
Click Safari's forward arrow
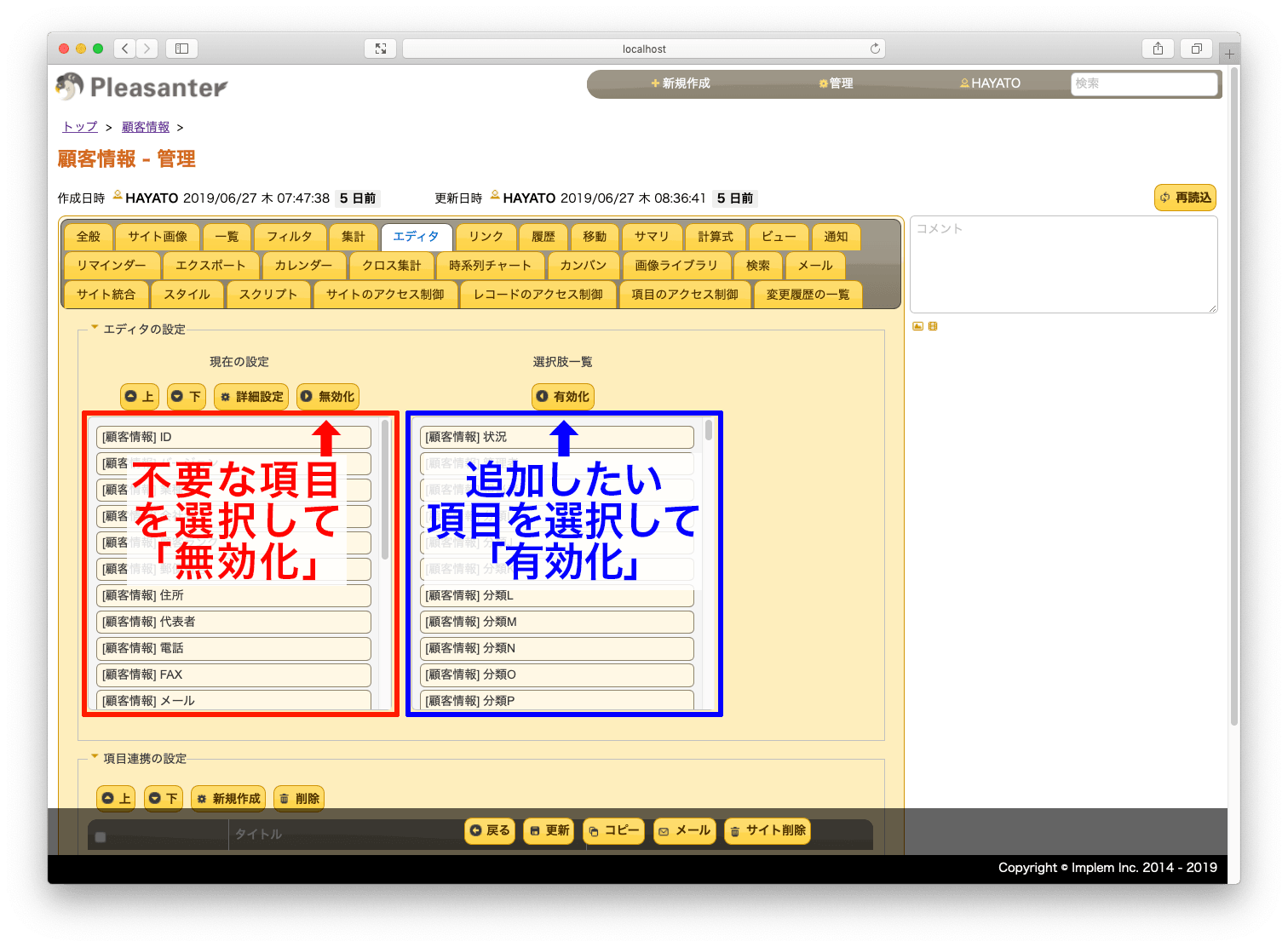[x=147, y=49]
